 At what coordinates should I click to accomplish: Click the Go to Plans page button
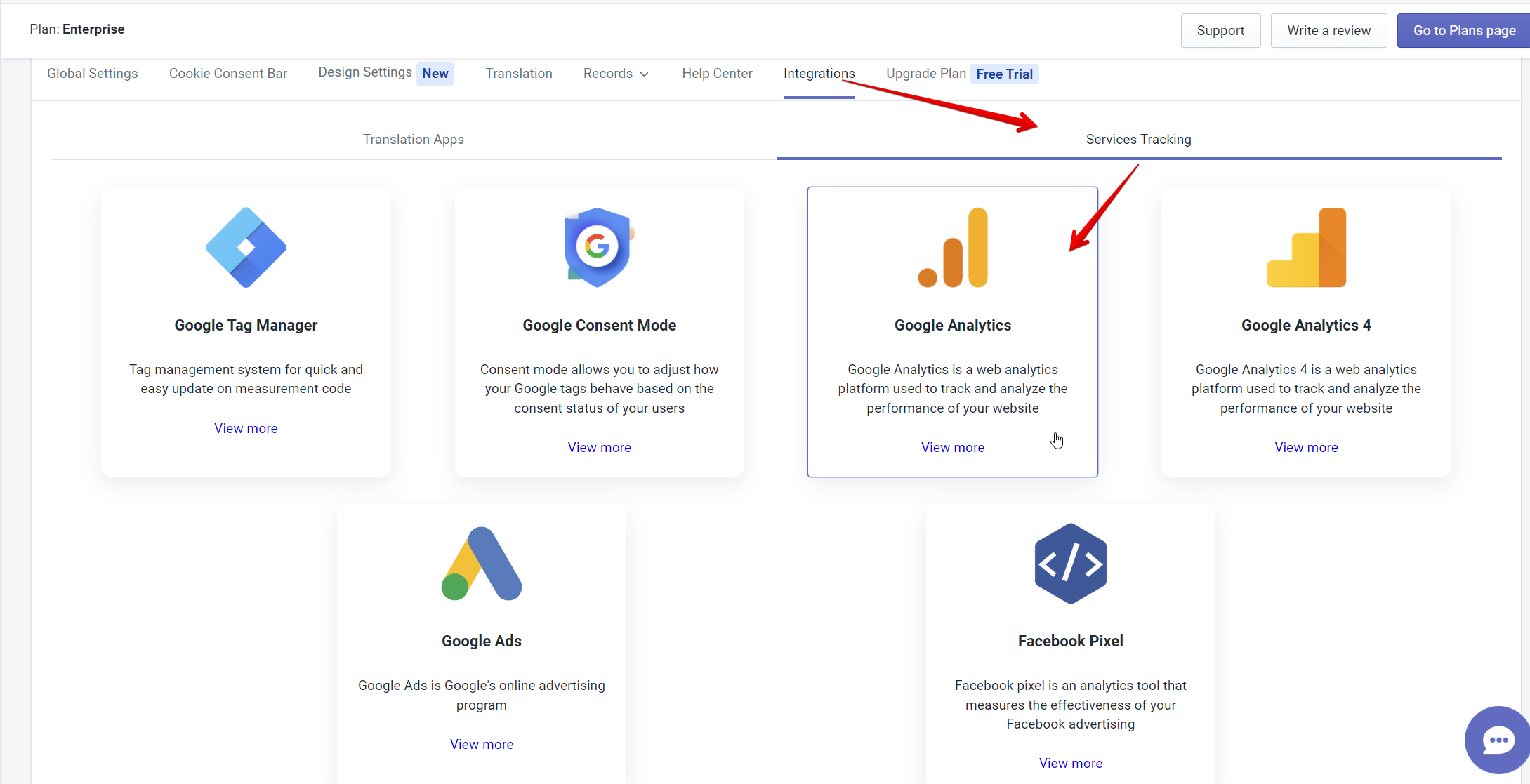(1464, 31)
